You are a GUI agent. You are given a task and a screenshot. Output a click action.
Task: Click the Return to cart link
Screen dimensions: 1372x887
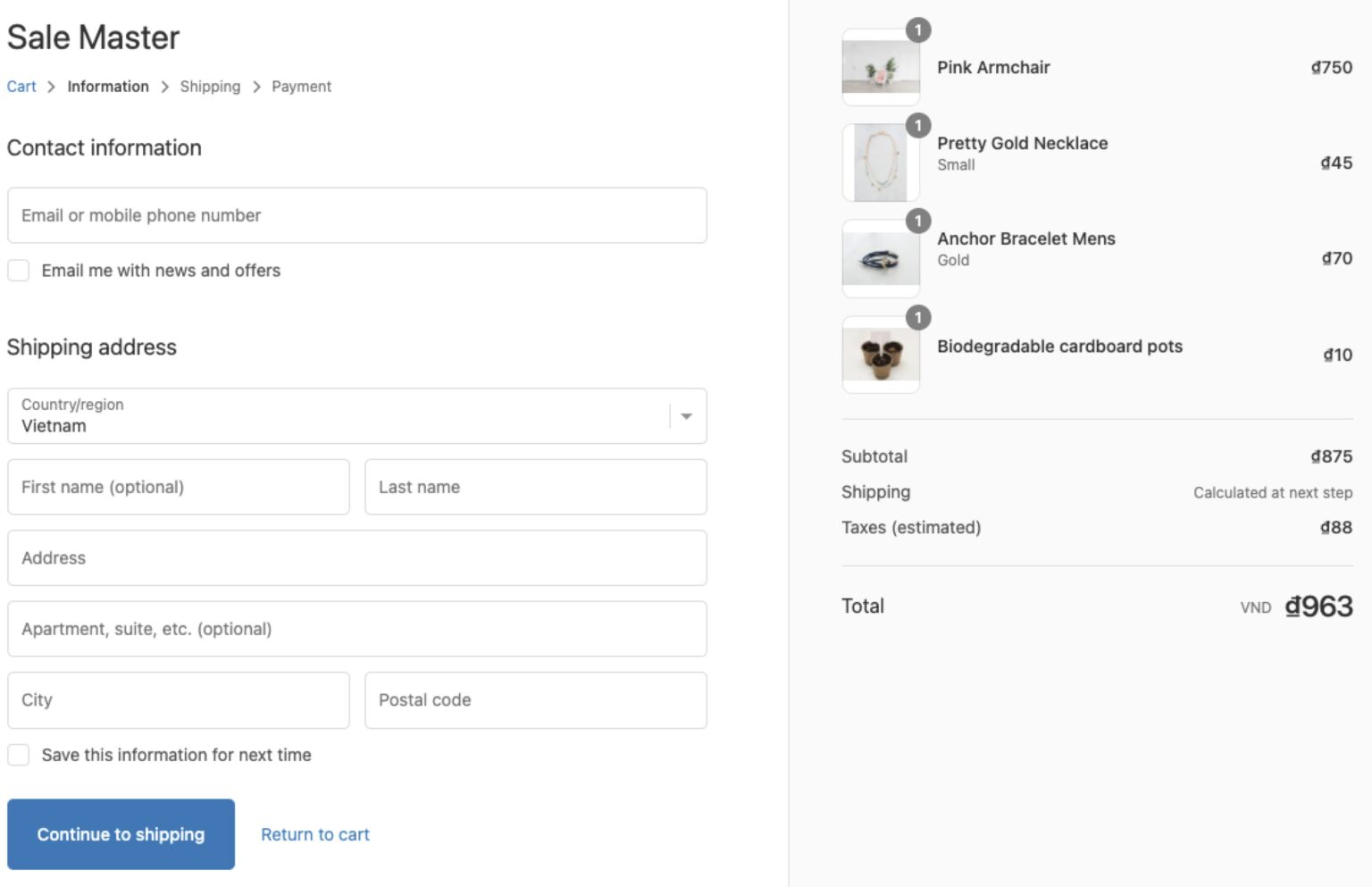coord(314,834)
